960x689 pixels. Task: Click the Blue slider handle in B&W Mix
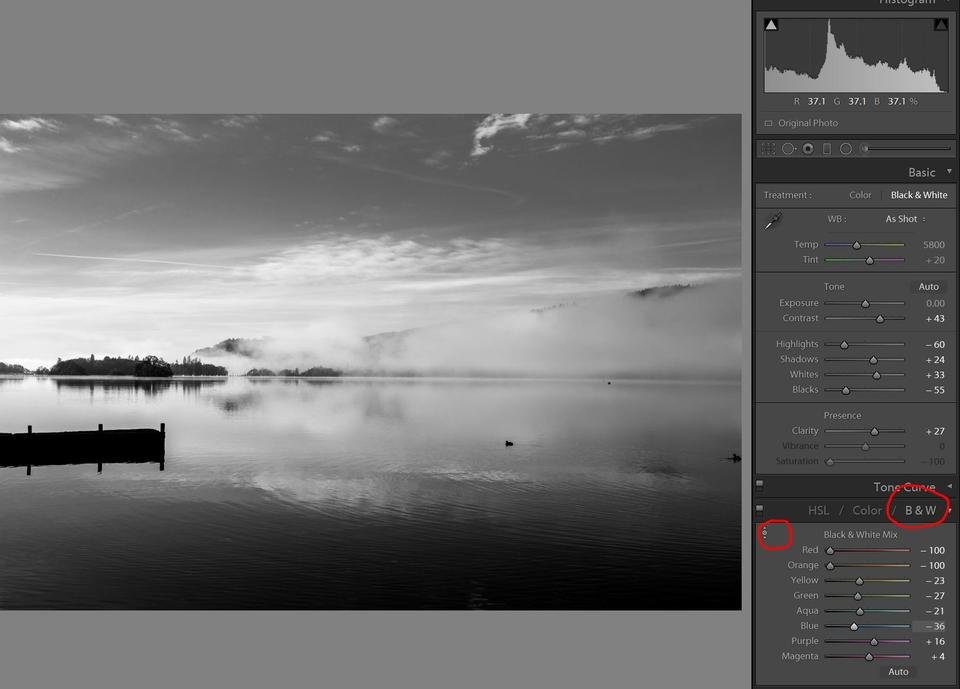[854, 627]
